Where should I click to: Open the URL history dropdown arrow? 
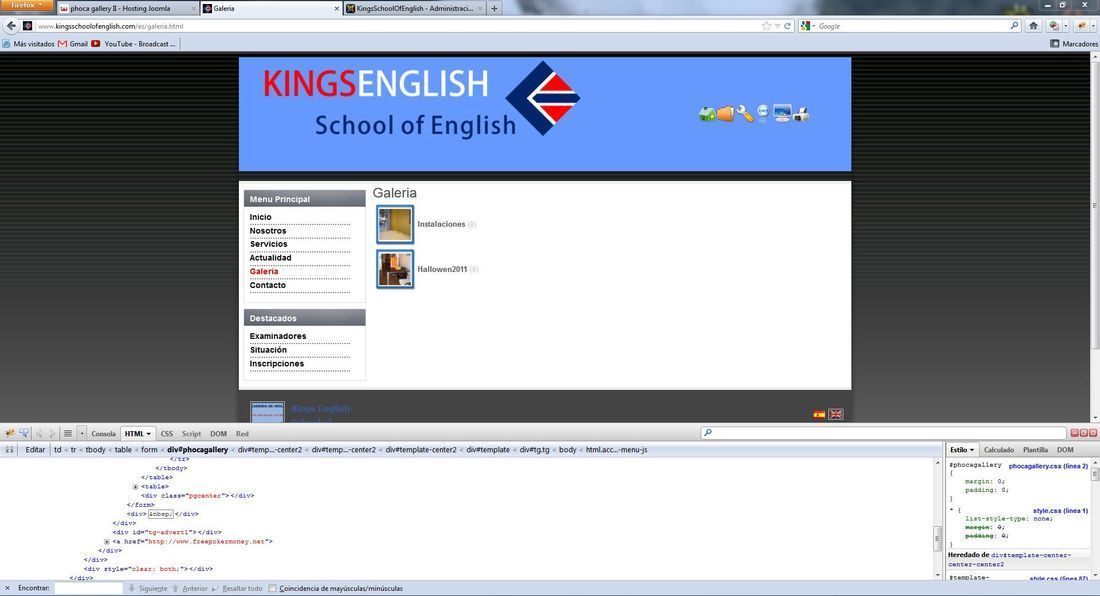(777, 26)
